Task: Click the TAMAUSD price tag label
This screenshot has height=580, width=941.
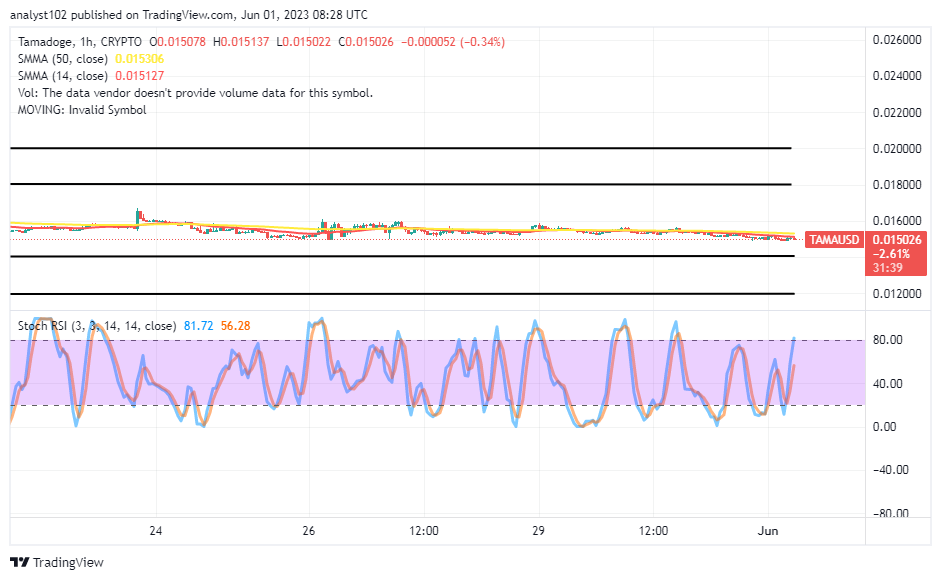Action: [x=834, y=240]
